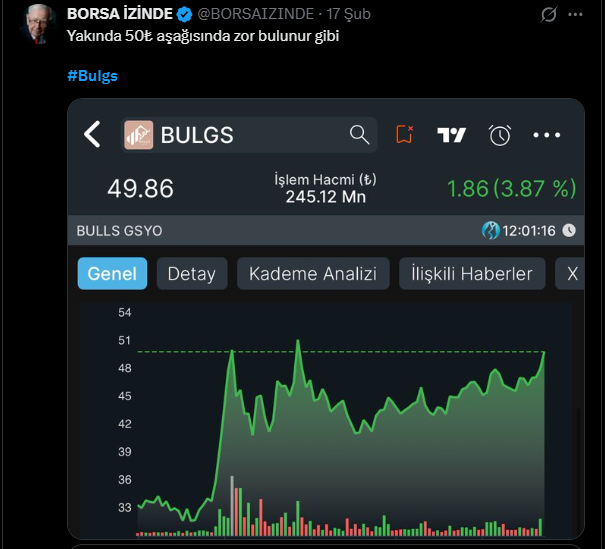Image resolution: width=605 pixels, height=549 pixels.
Task: Select the Genel tab
Action: click(x=112, y=274)
